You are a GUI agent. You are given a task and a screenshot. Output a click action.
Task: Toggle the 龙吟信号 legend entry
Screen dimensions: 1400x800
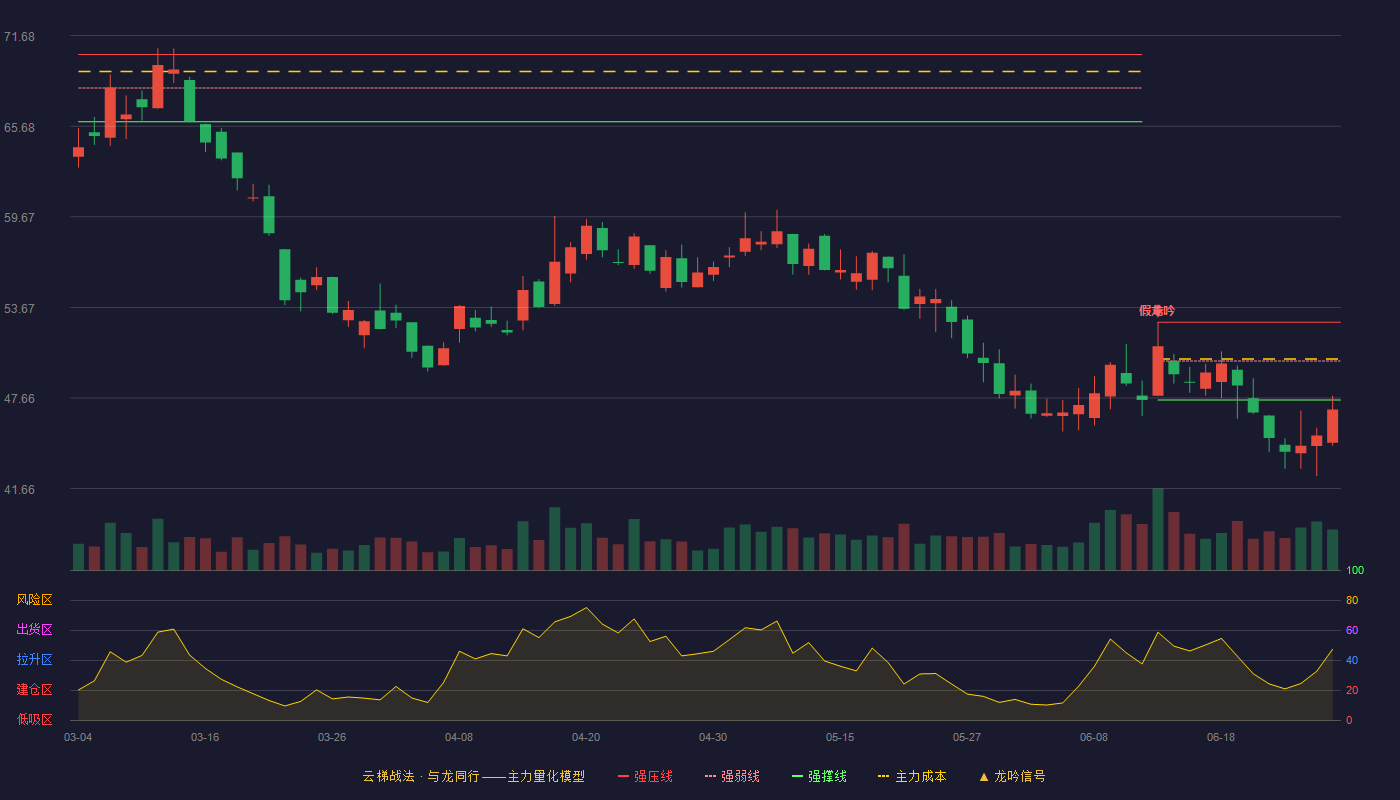coord(1012,776)
